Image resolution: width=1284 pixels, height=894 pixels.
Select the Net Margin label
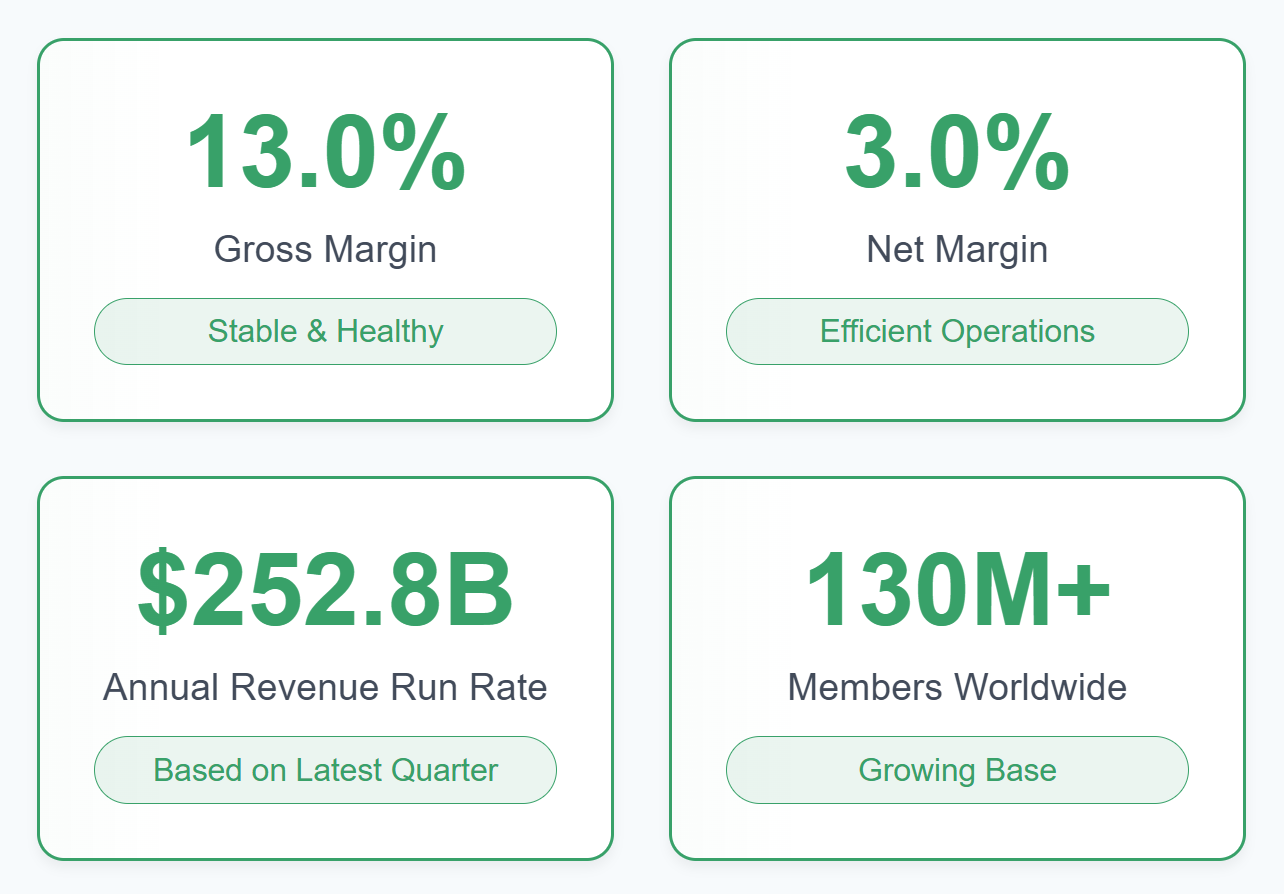[x=957, y=249]
